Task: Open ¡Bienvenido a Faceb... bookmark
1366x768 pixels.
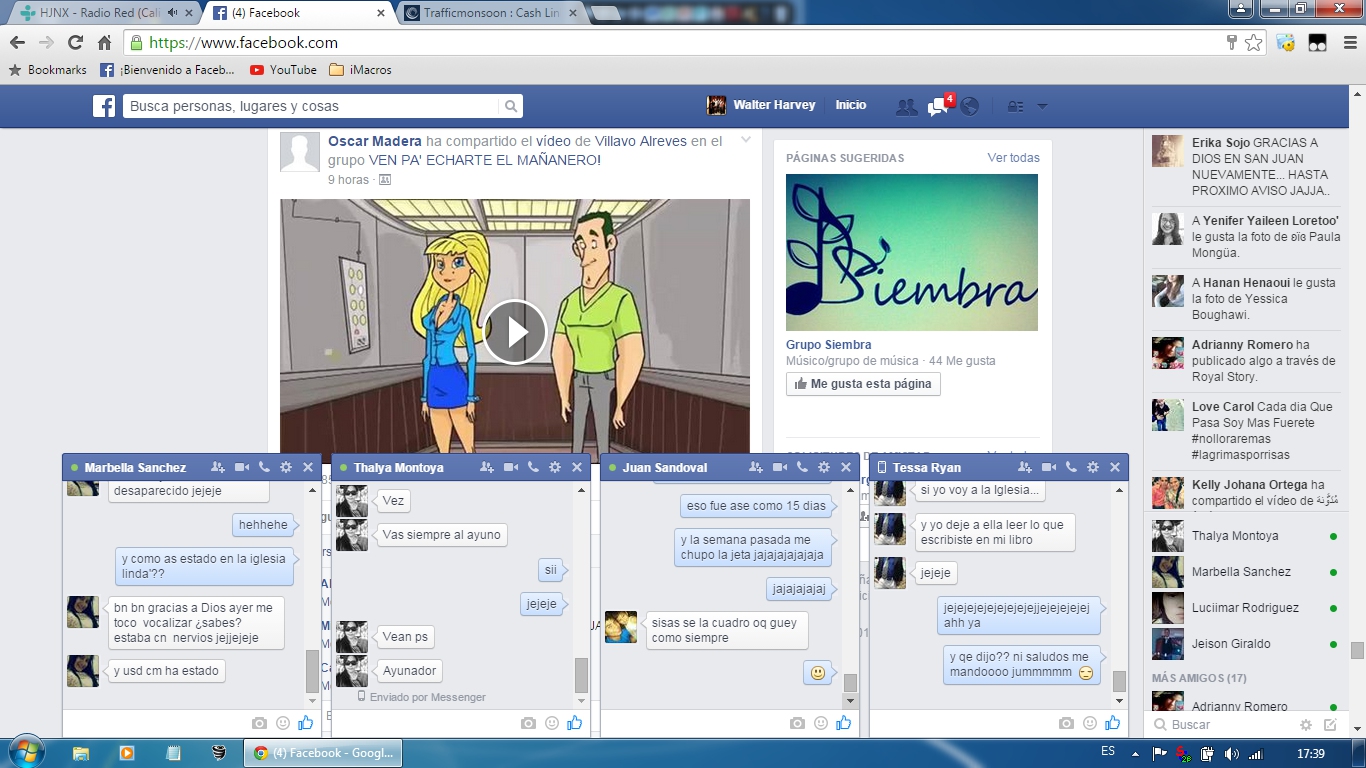Action: tap(167, 70)
